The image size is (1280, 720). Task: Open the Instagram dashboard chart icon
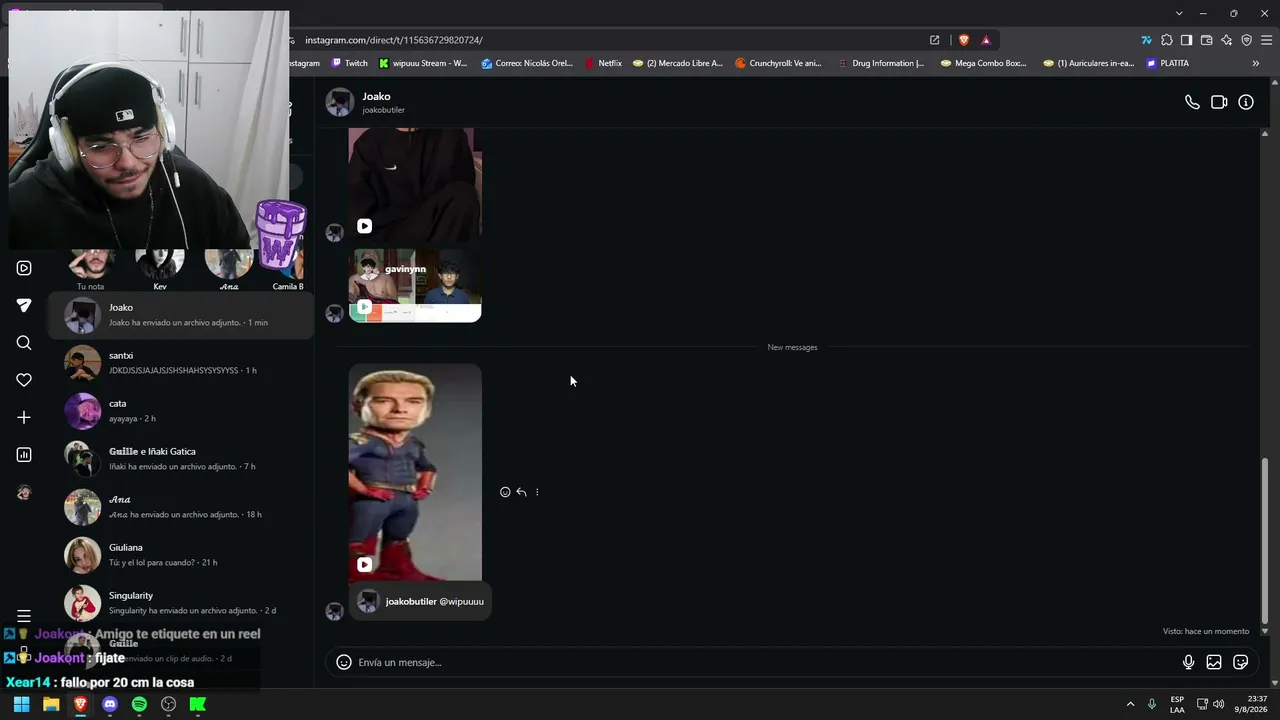click(x=24, y=455)
